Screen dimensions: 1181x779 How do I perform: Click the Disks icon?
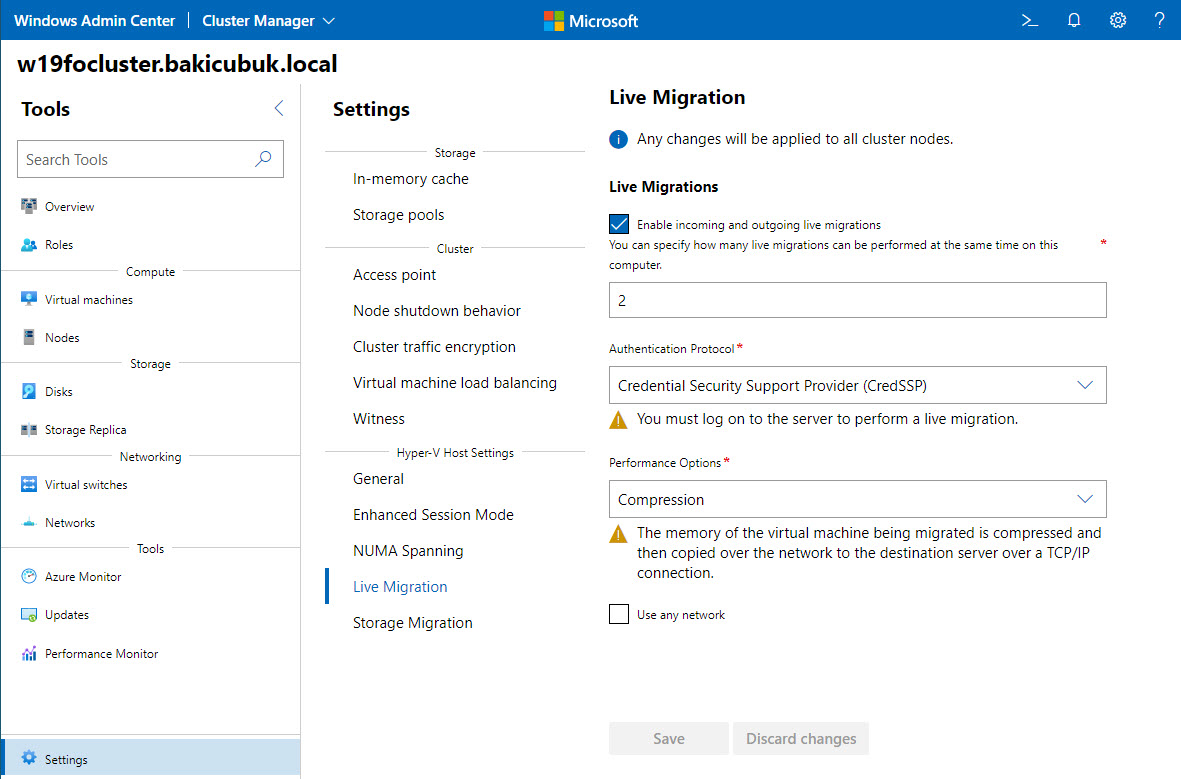[29, 392]
